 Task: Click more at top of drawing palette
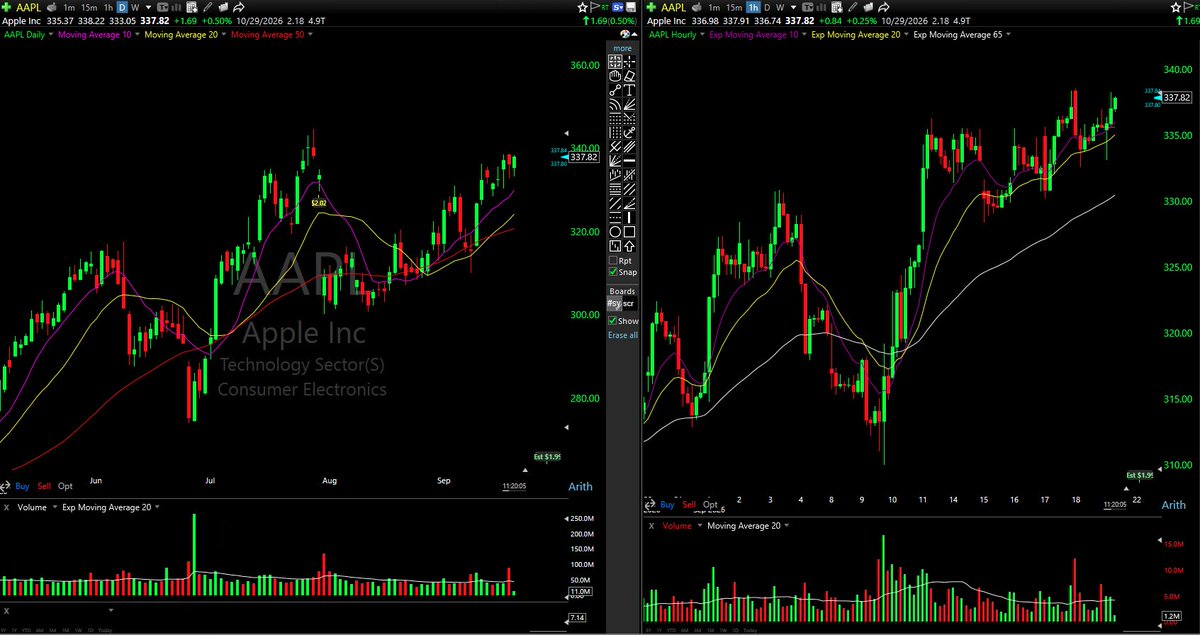tap(623, 48)
